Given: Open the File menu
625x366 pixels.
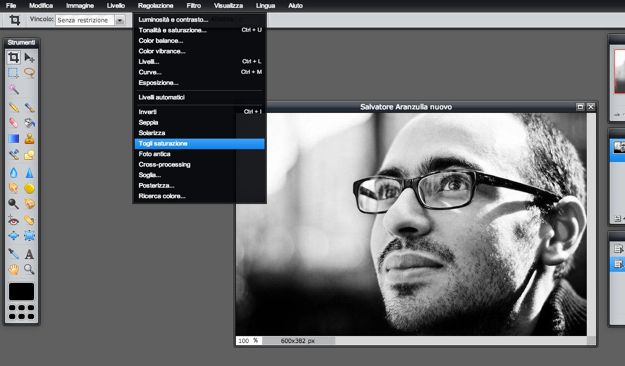Looking at the screenshot, I should 11,6.
